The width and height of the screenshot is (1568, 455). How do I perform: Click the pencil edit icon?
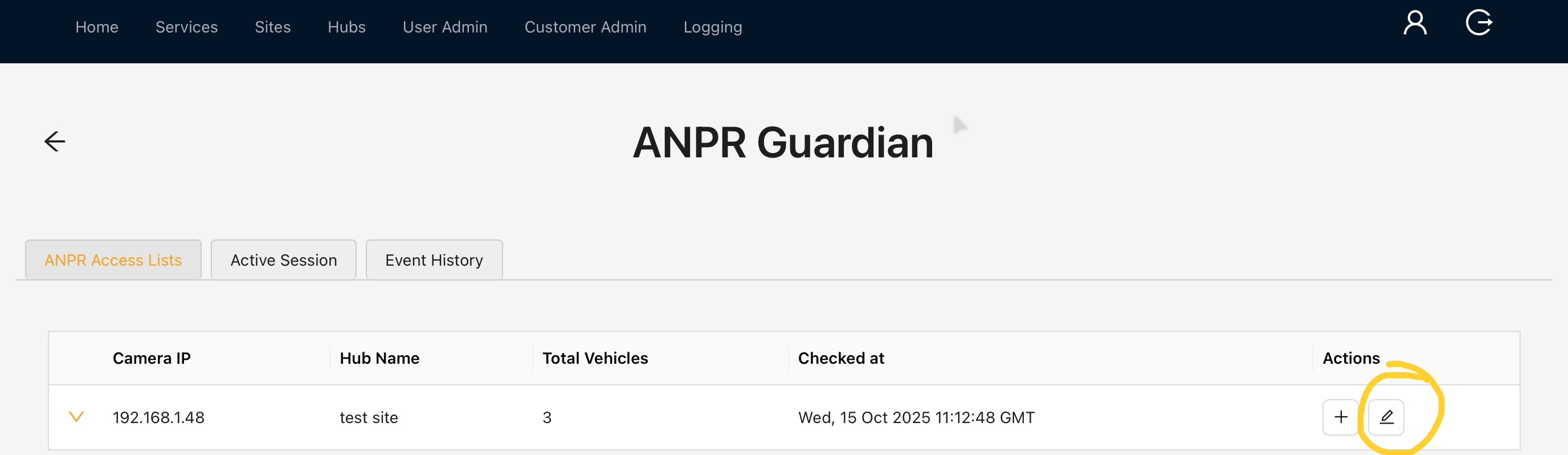1386,417
